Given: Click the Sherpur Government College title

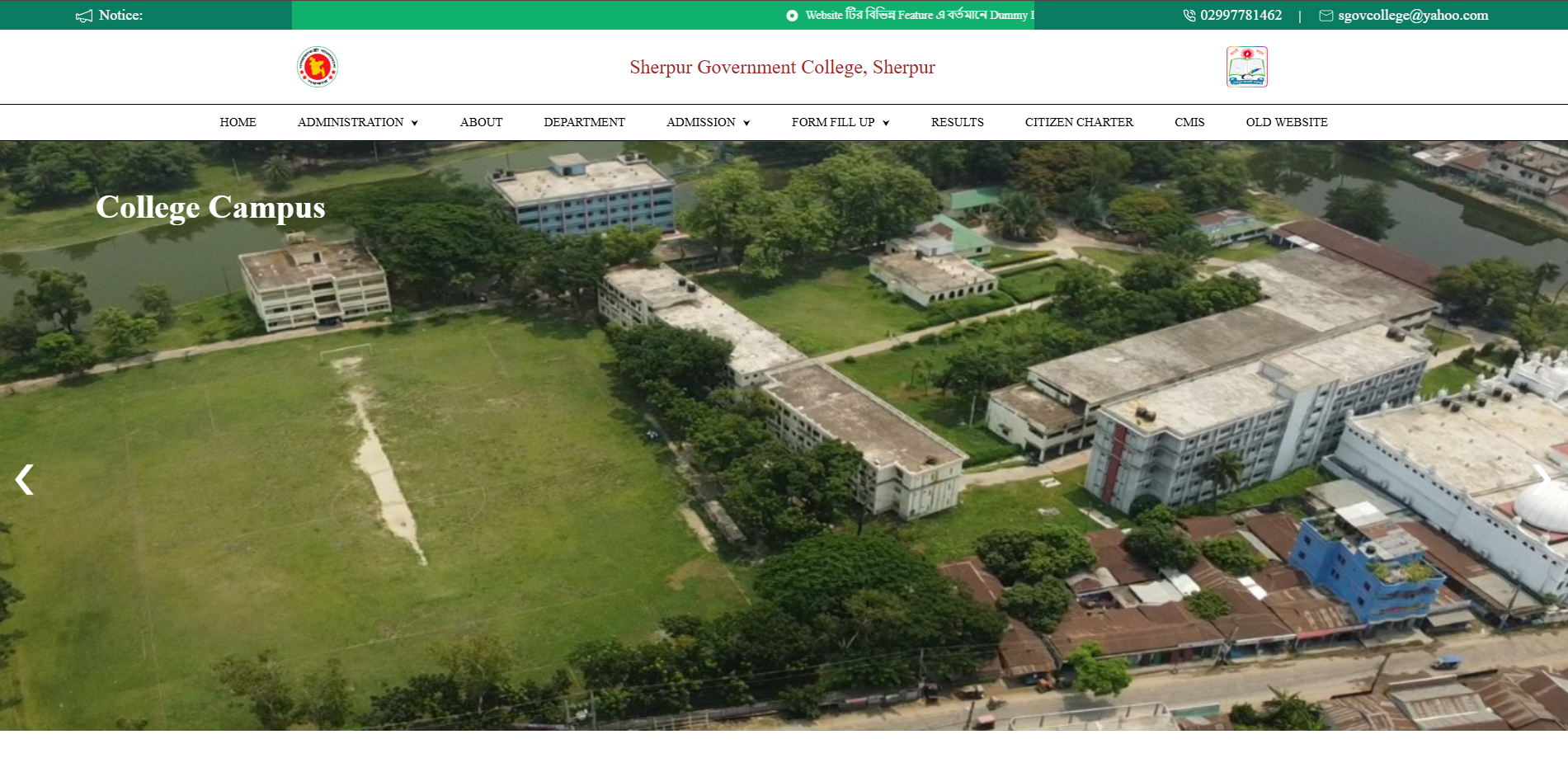Looking at the screenshot, I should (782, 67).
